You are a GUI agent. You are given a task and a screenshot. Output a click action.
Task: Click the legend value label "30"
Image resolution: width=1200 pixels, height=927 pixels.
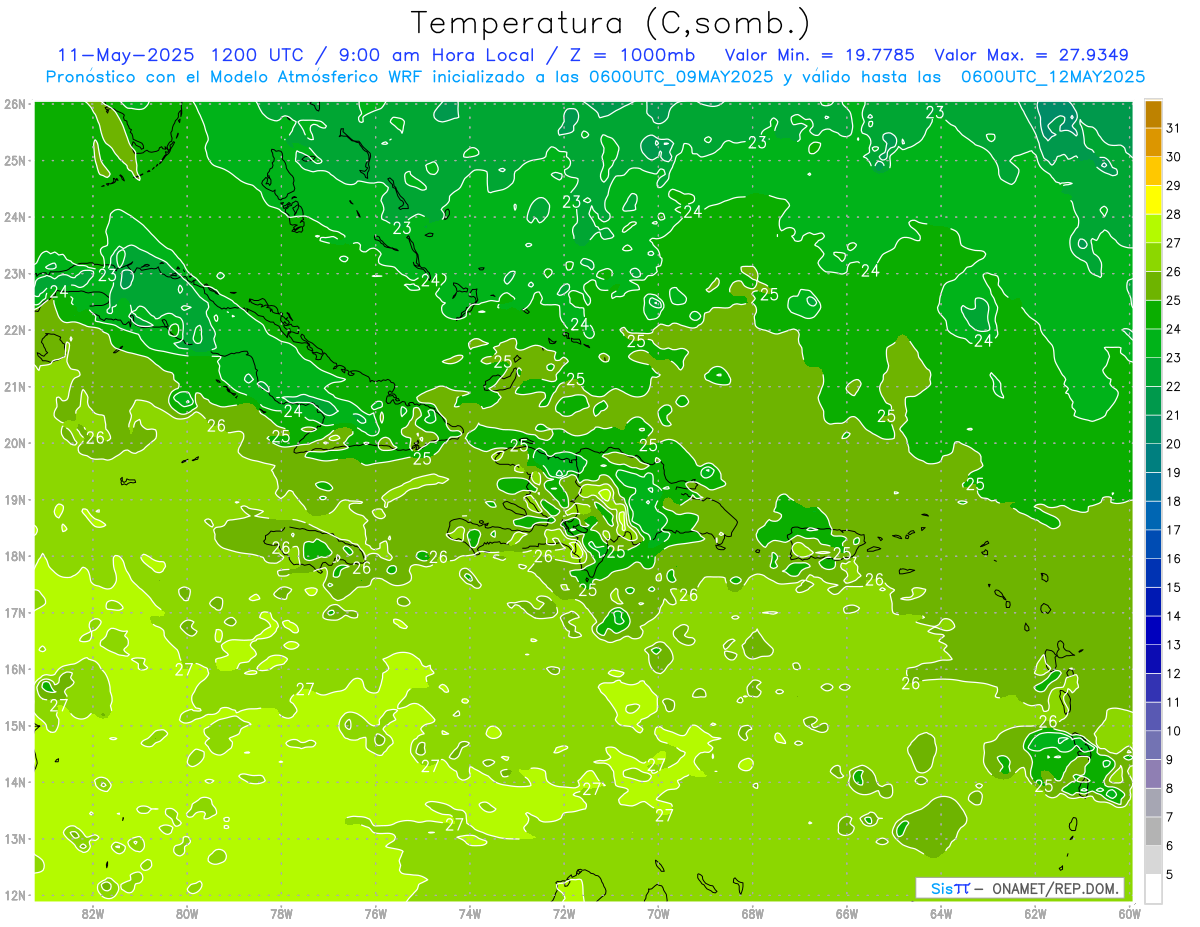pos(1174,157)
